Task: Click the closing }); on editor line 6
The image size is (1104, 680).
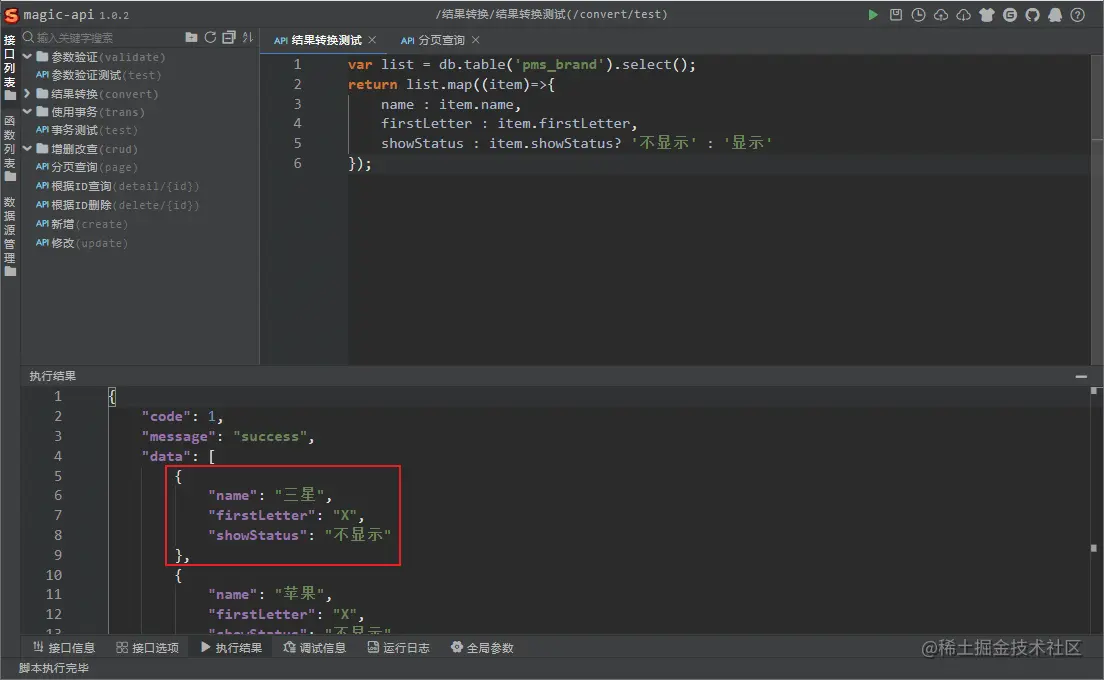Action: (x=359, y=163)
